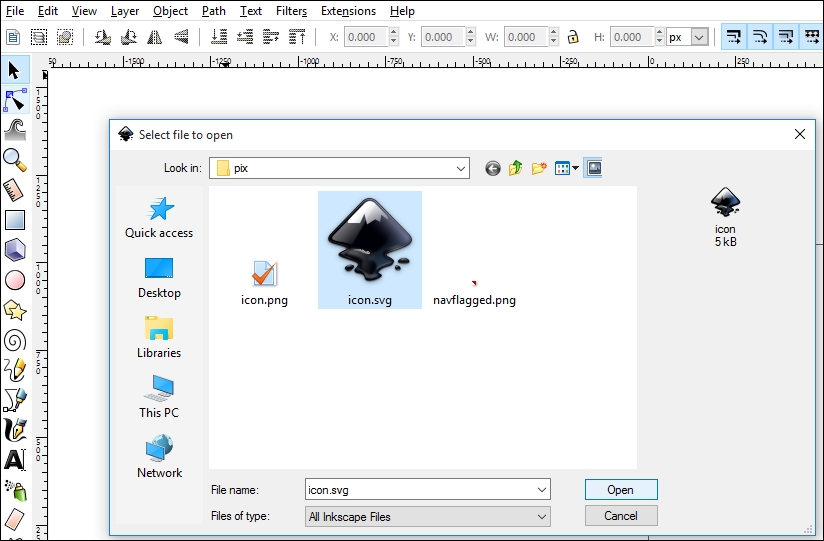
Task: Select the Selector arrow tool
Action: [x=15, y=70]
